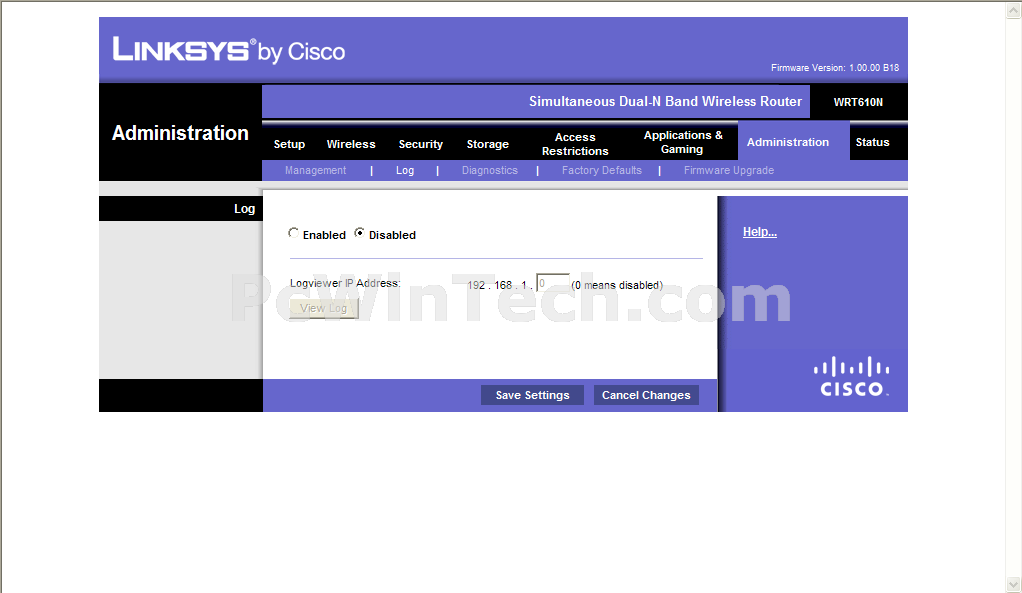Switch to the Status tab
1022x593 pixels.
point(872,142)
